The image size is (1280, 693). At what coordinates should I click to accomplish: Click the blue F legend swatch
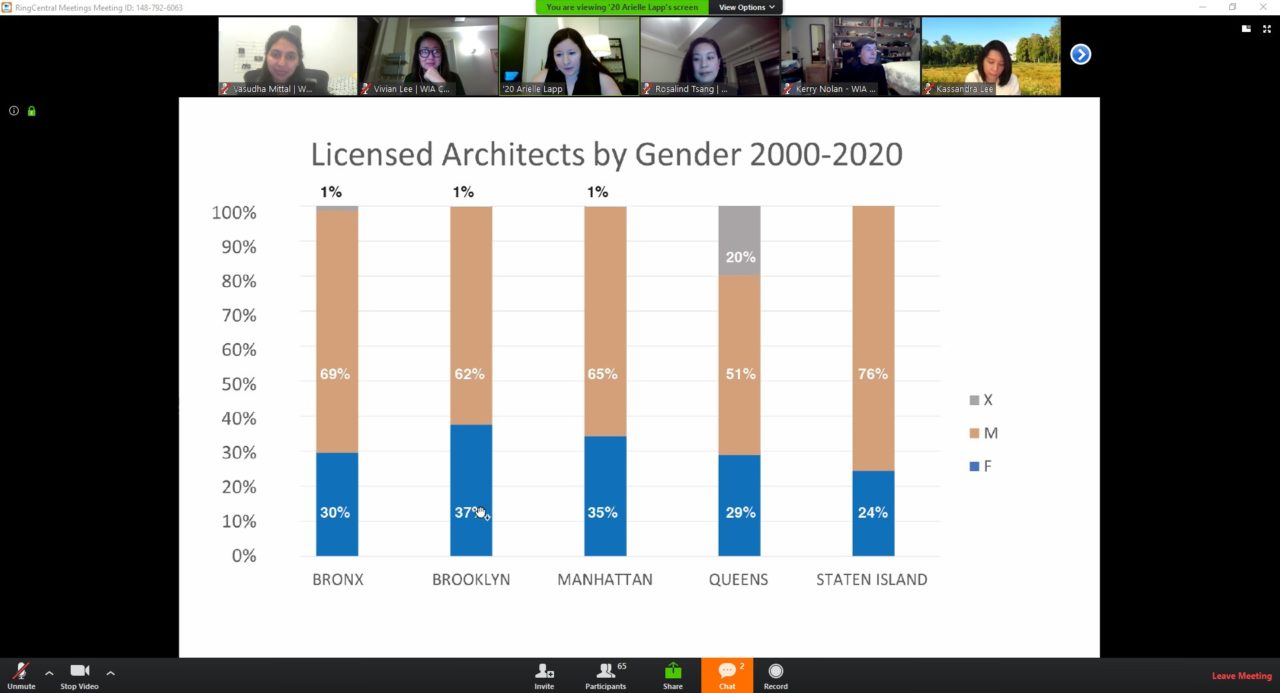tap(974, 467)
